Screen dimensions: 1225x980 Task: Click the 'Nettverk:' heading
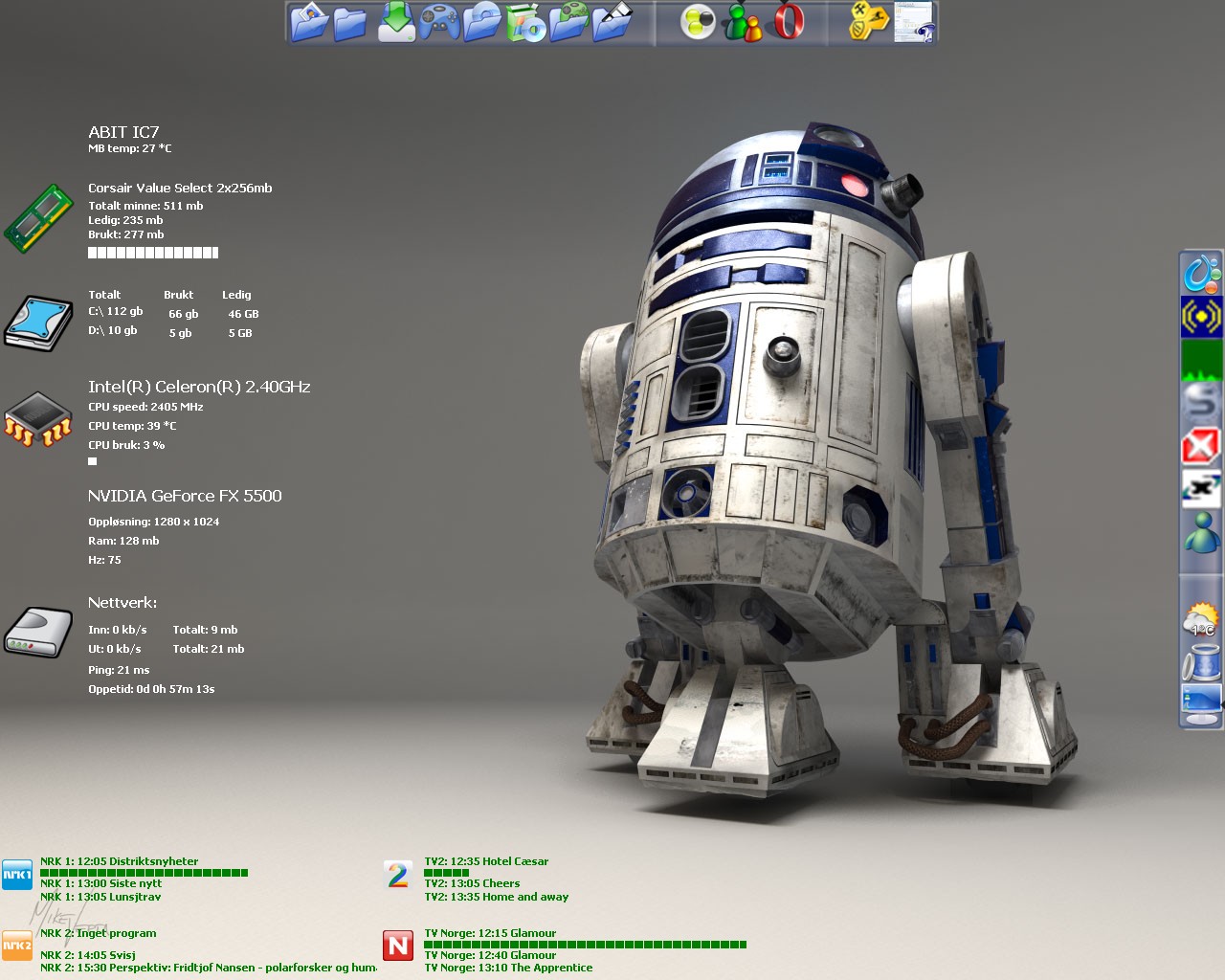point(122,603)
